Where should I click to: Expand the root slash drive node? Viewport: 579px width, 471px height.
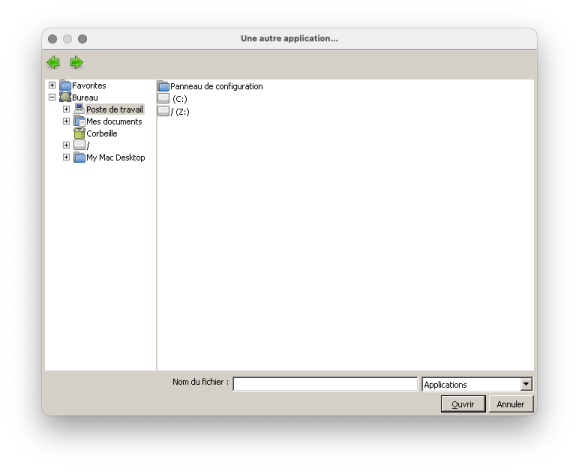tap(66, 145)
